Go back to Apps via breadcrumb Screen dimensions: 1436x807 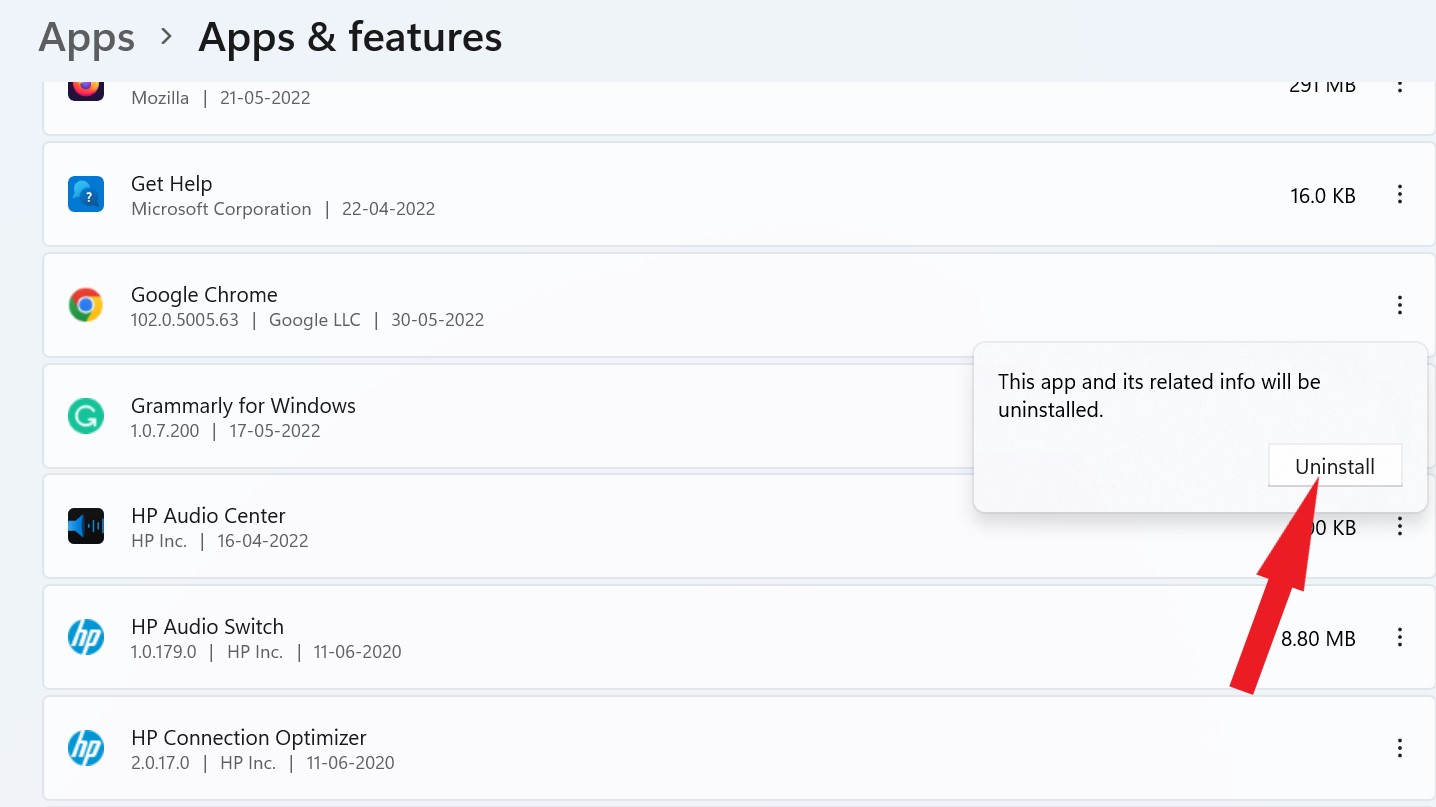coord(86,38)
